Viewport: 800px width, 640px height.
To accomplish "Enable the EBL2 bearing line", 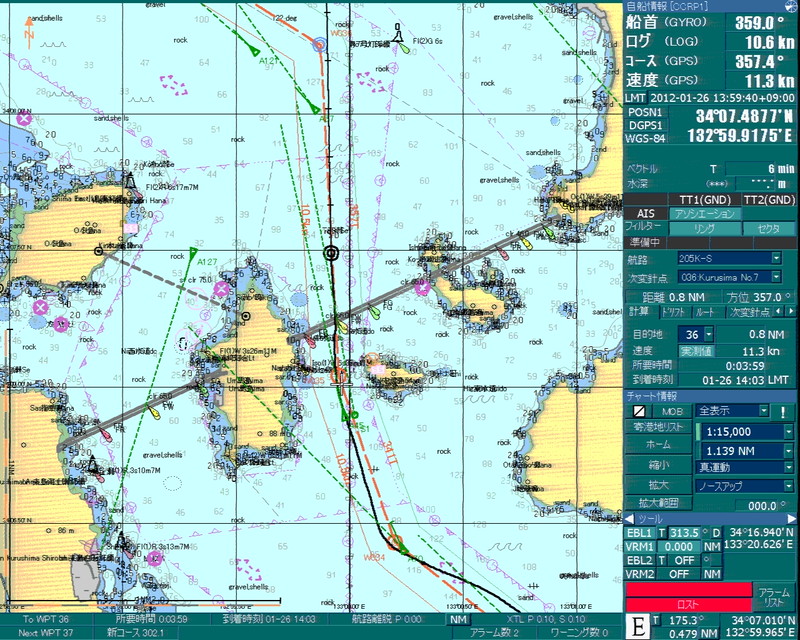I will pyautogui.click(x=640, y=560).
